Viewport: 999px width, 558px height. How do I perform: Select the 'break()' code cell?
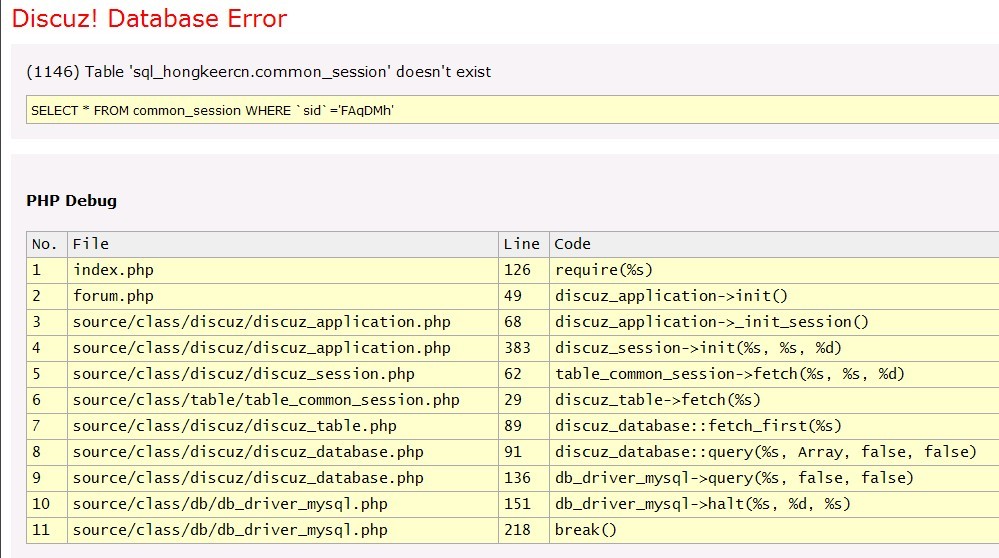click(774, 530)
